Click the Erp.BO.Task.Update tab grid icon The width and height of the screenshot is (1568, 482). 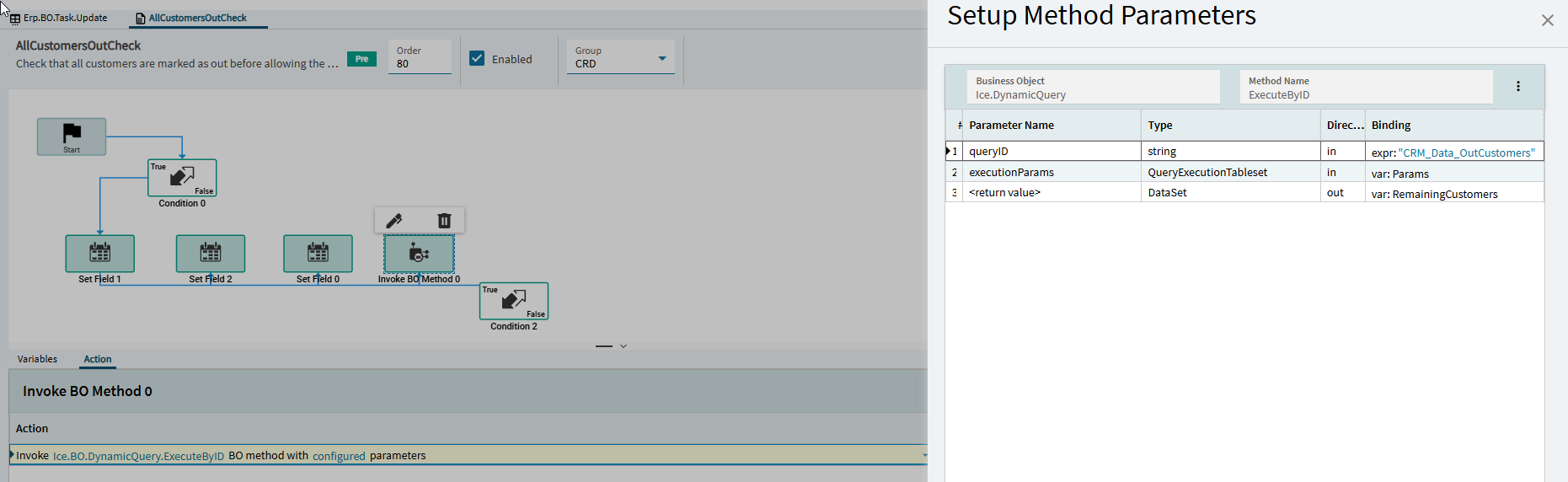[x=15, y=19]
